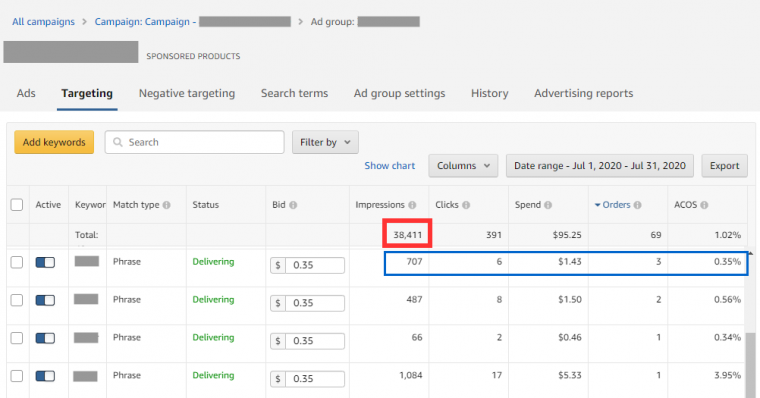Image resolution: width=760 pixels, height=398 pixels.
Task: Click the Add keywords button
Action: (54, 142)
